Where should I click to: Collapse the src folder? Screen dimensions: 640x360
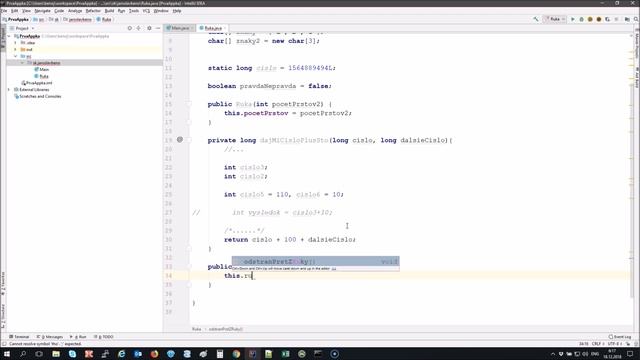(x=16, y=56)
